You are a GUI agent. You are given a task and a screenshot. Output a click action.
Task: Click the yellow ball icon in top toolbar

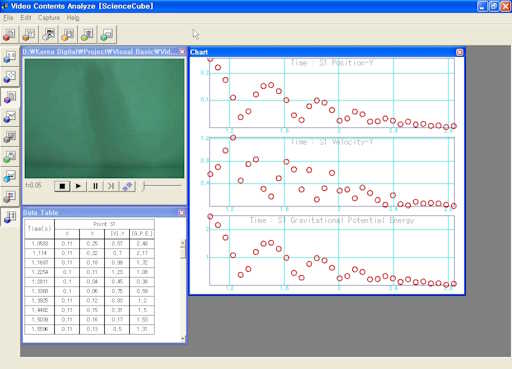[68, 34]
